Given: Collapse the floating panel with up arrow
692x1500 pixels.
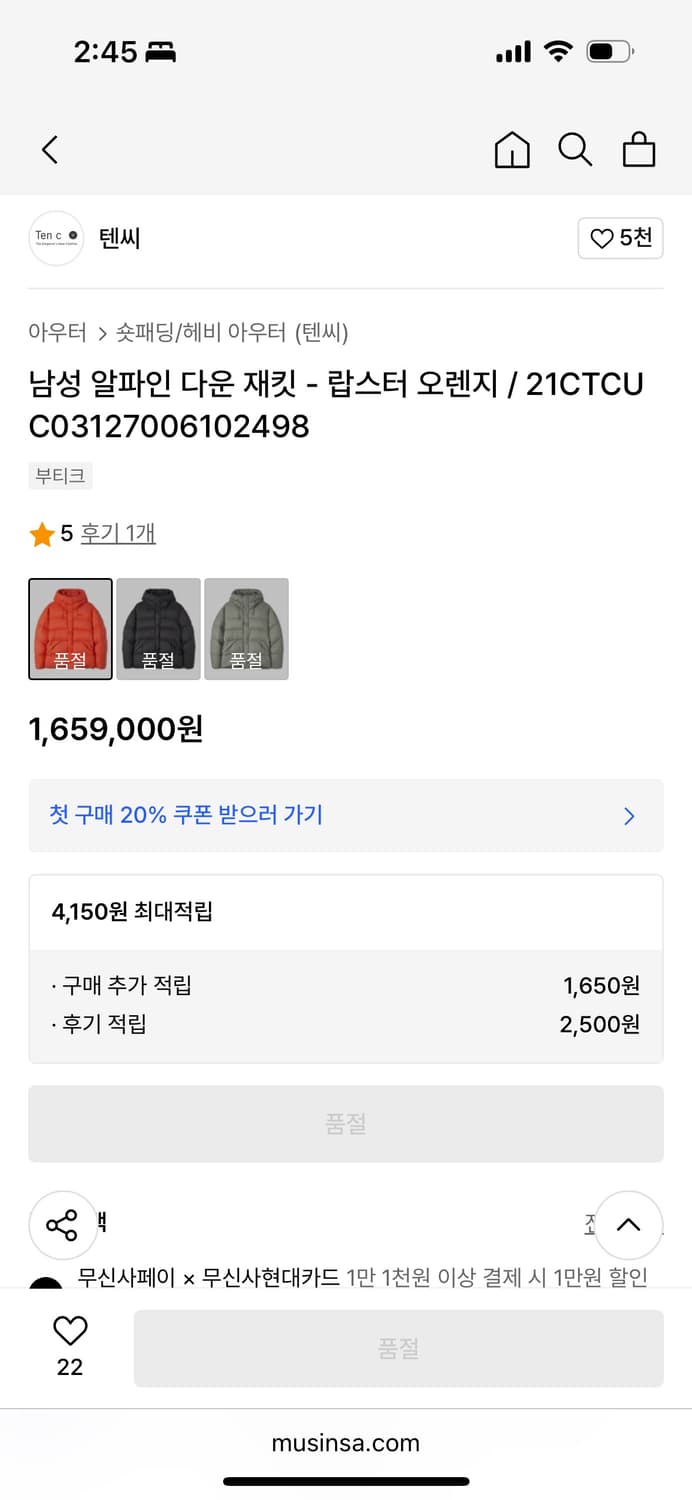Looking at the screenshot, I should pyautogui.click(x=629, y=1225).
